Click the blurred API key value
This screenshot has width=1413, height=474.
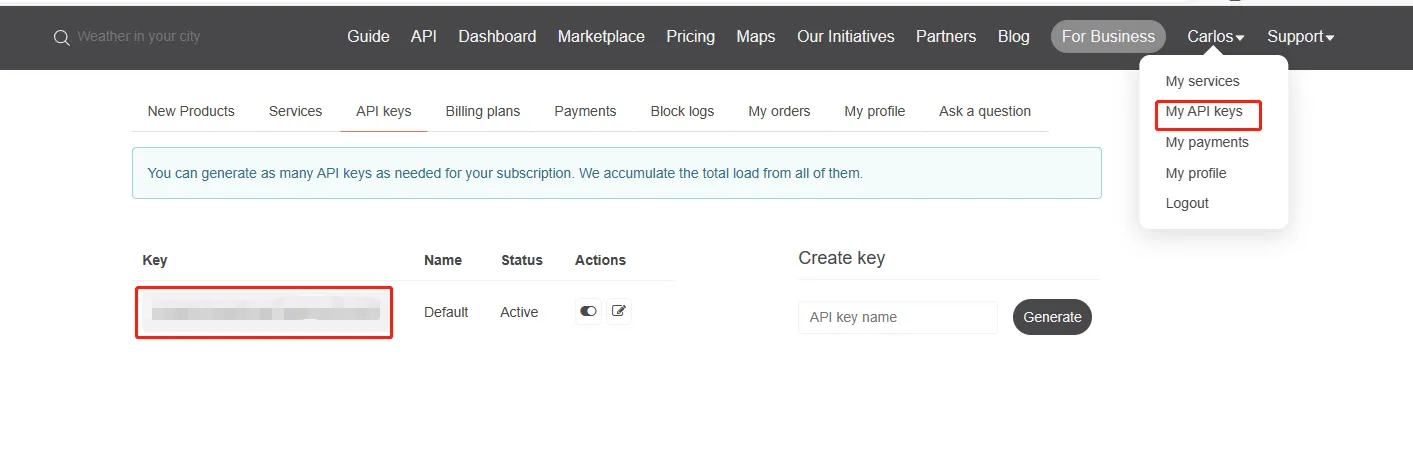click(x=264, y=312)
